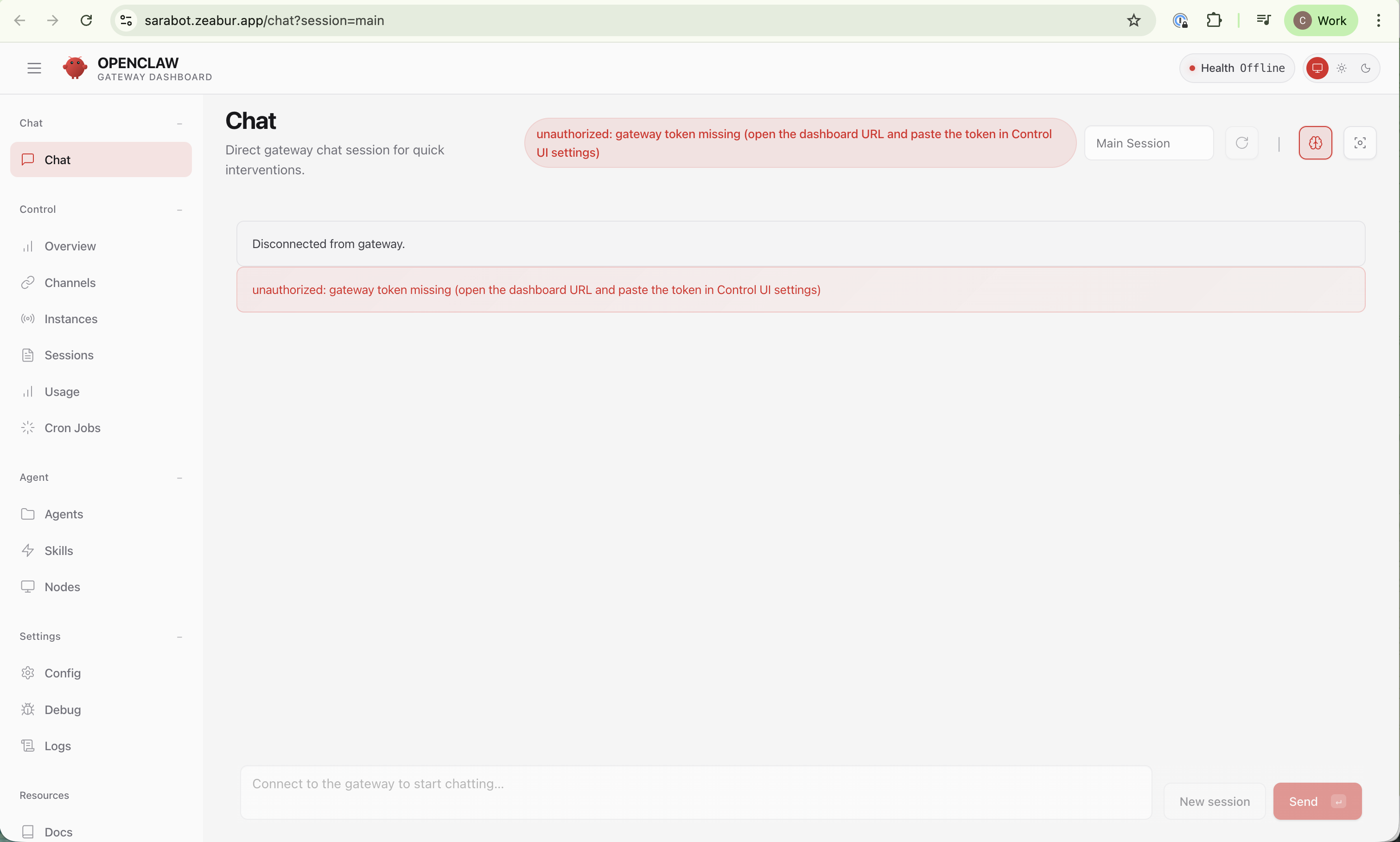Open the Usage panel via its chart icon
Viewport: 1400px width, 842px height.
28,391
